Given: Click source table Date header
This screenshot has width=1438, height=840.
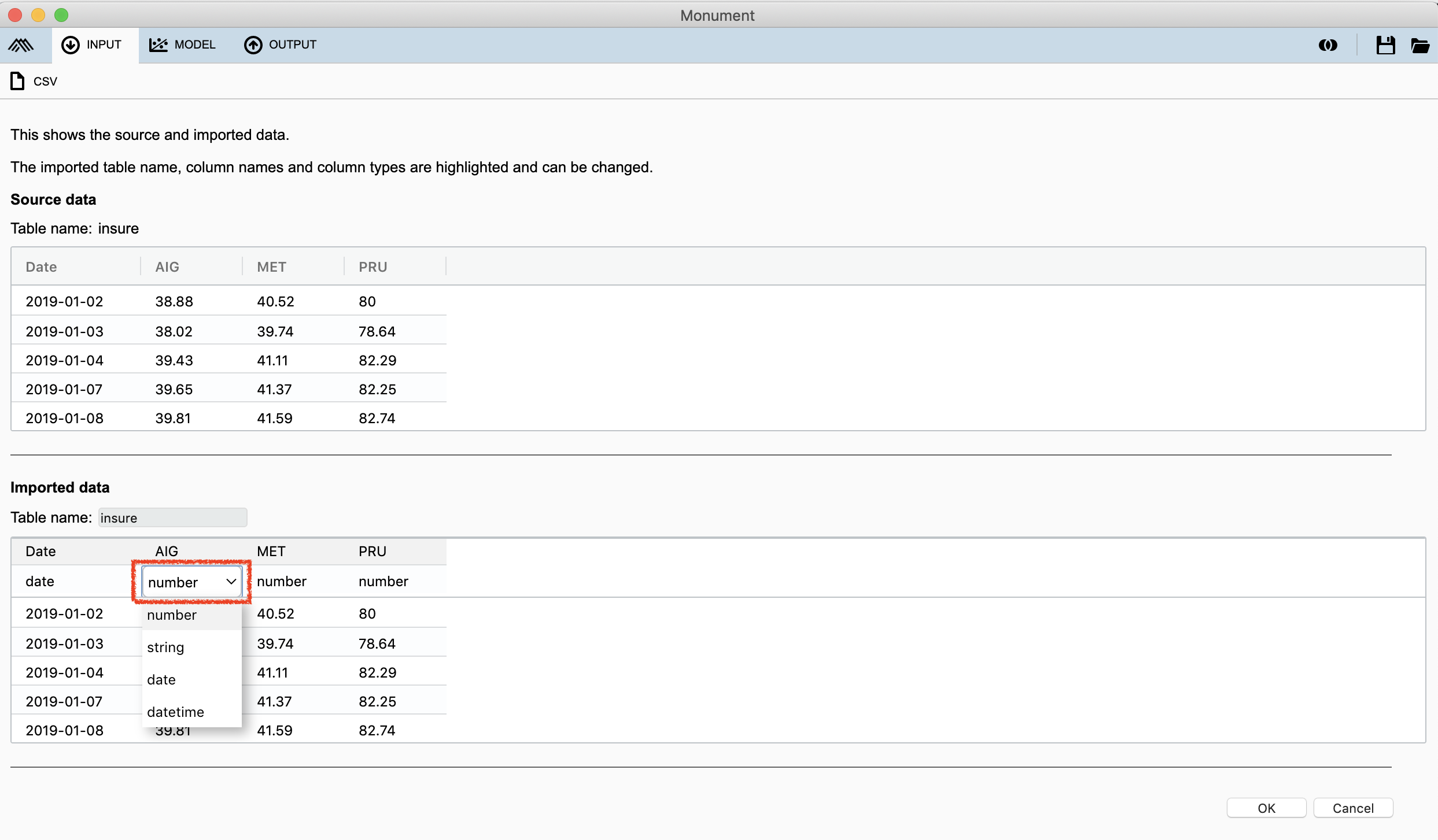Looking at the screenshot, I should tap(41, 267).
